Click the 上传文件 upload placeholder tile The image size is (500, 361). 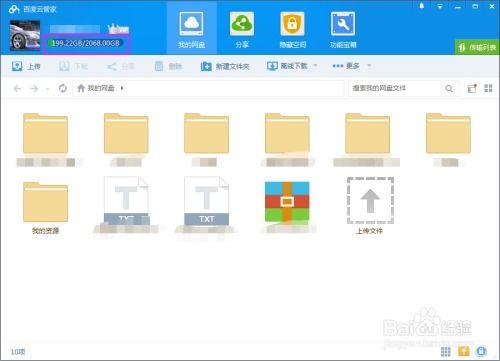click(x=370, y=205)
